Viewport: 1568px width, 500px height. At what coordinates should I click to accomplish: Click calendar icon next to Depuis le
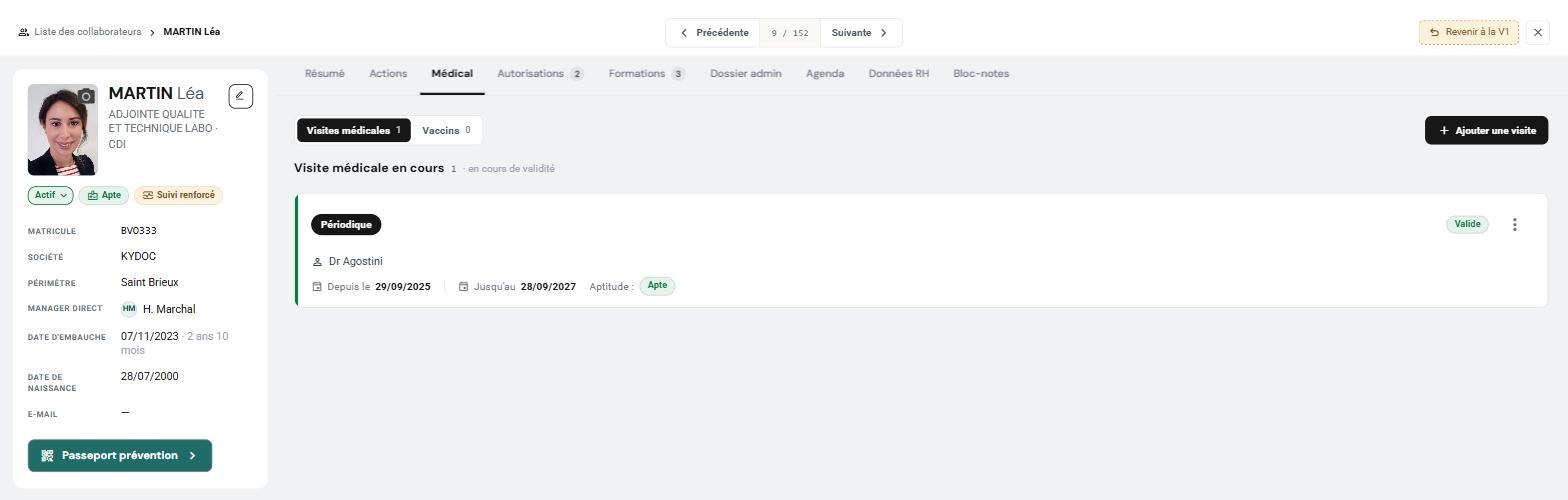pyautogui.click(x=317, y=287)
